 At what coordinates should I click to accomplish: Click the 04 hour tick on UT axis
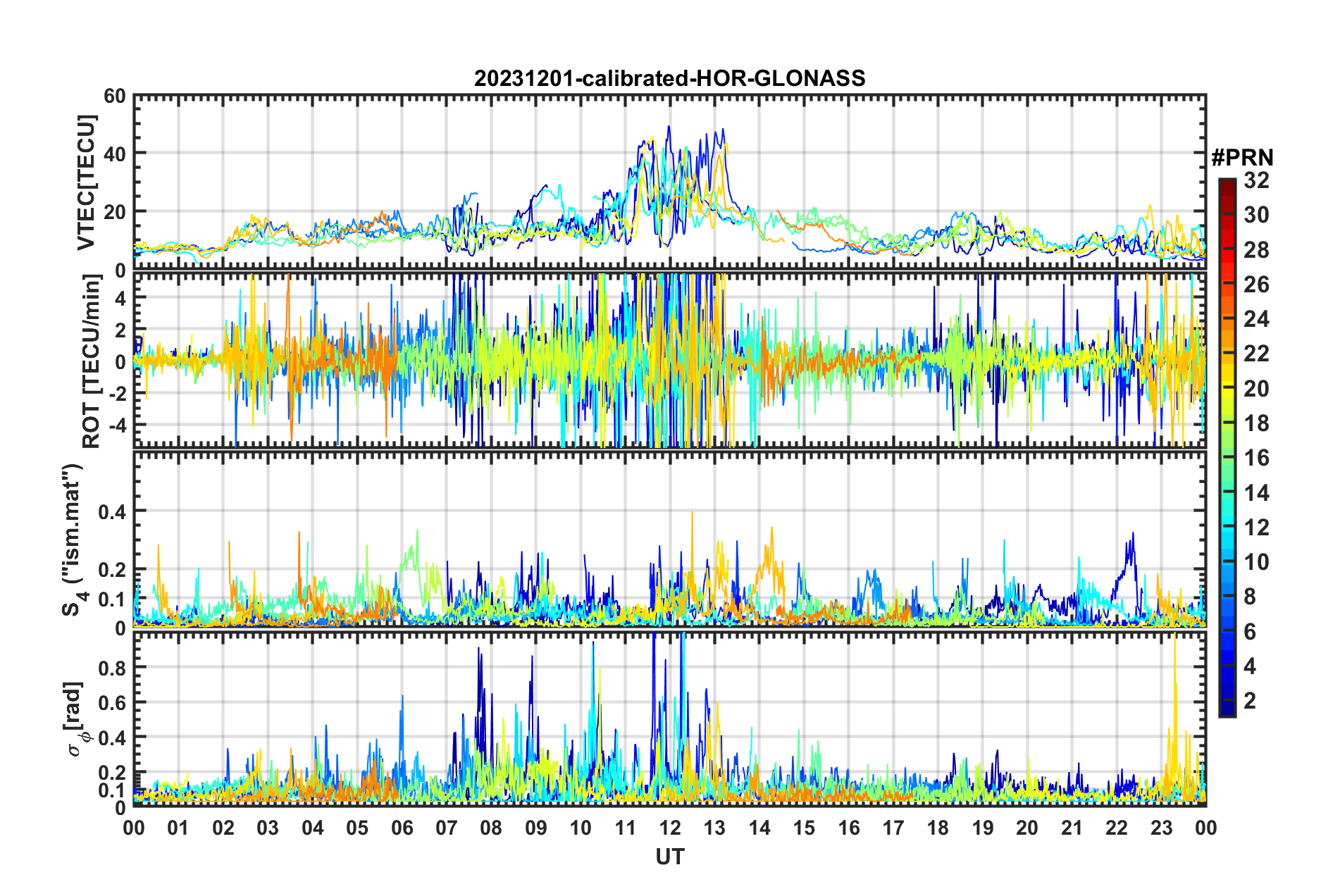point(313,828)
